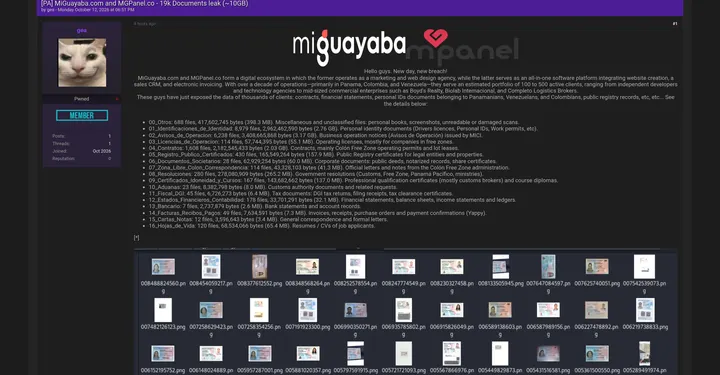Click the MEMBER badge
The image size is (720, 375).
[x=82, y=115]
